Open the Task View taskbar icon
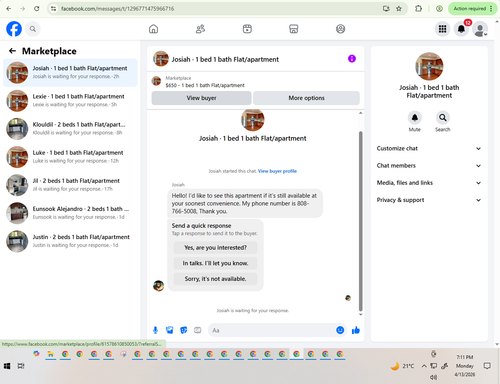 click(21, 366)
